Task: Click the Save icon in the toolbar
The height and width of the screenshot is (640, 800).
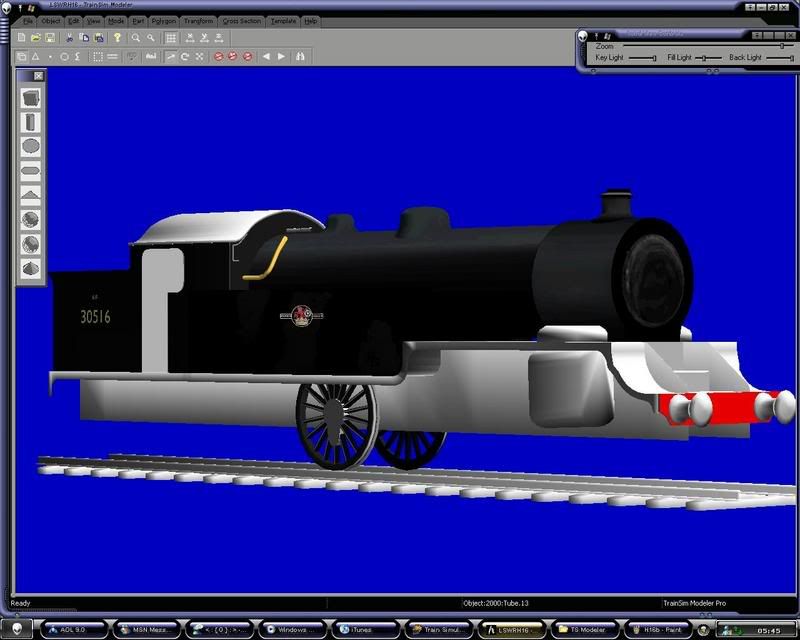Action: 50,38
